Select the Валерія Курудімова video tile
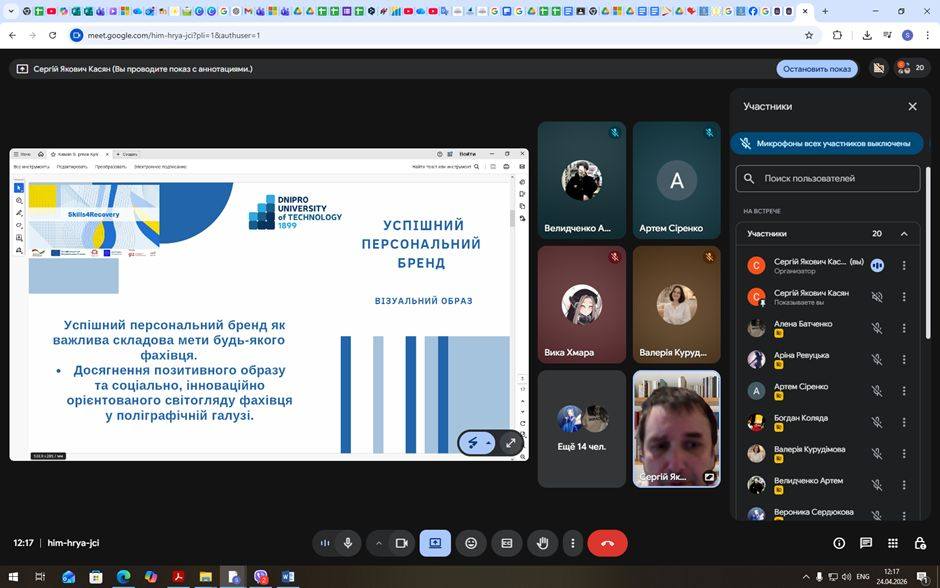940x588 pixels. pos(676,305)
